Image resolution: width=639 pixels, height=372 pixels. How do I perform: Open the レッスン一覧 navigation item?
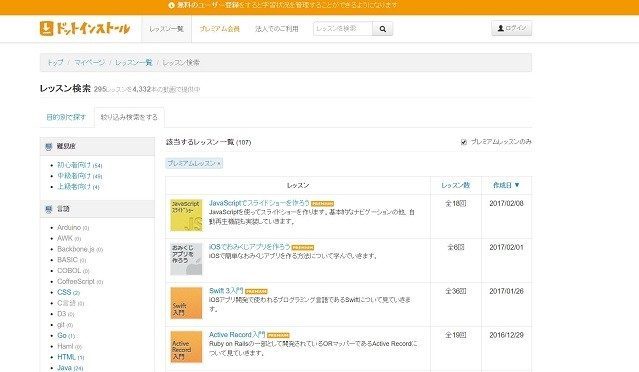point(166,29)
